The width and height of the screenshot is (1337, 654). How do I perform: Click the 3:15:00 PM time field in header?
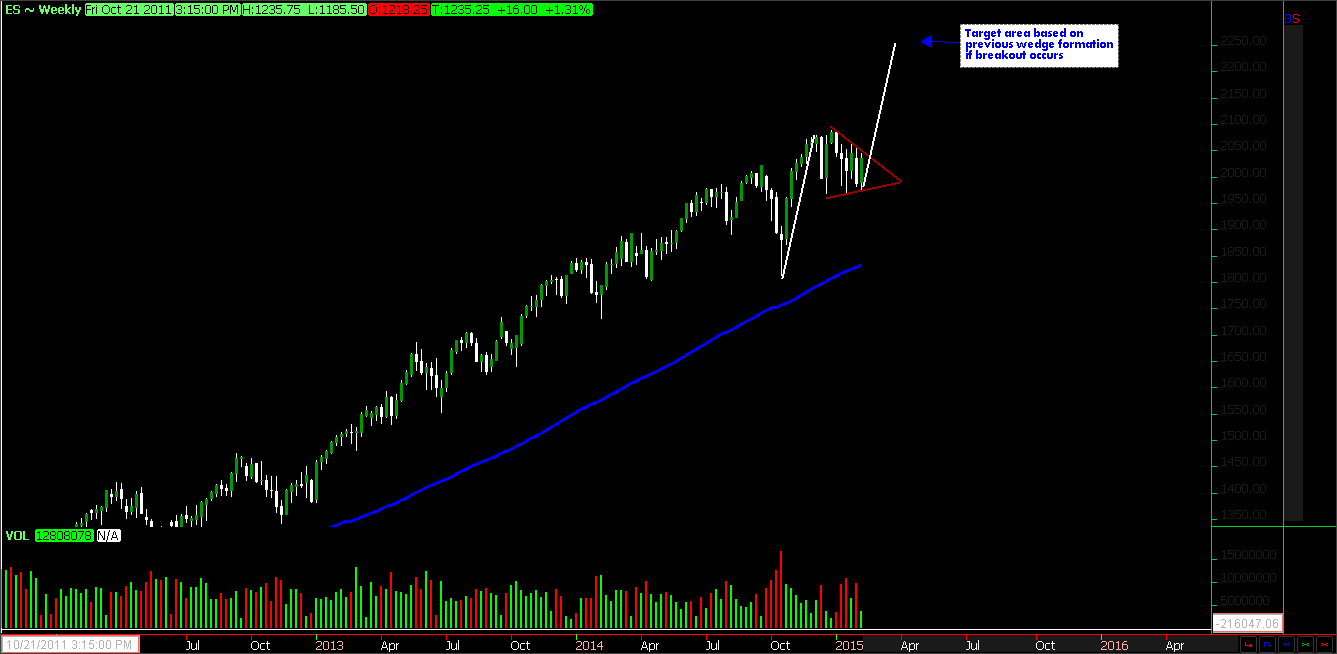[206, 9]
